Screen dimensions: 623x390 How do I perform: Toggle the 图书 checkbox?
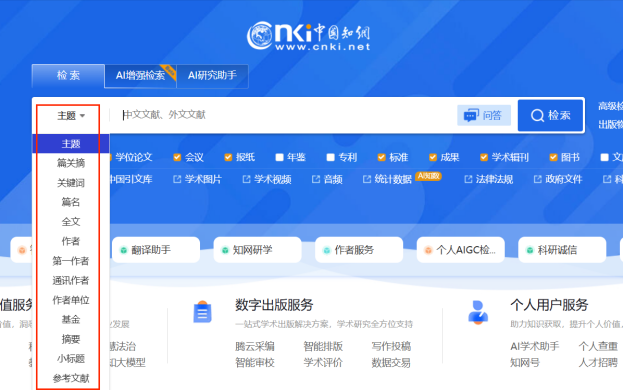(553, 157)
